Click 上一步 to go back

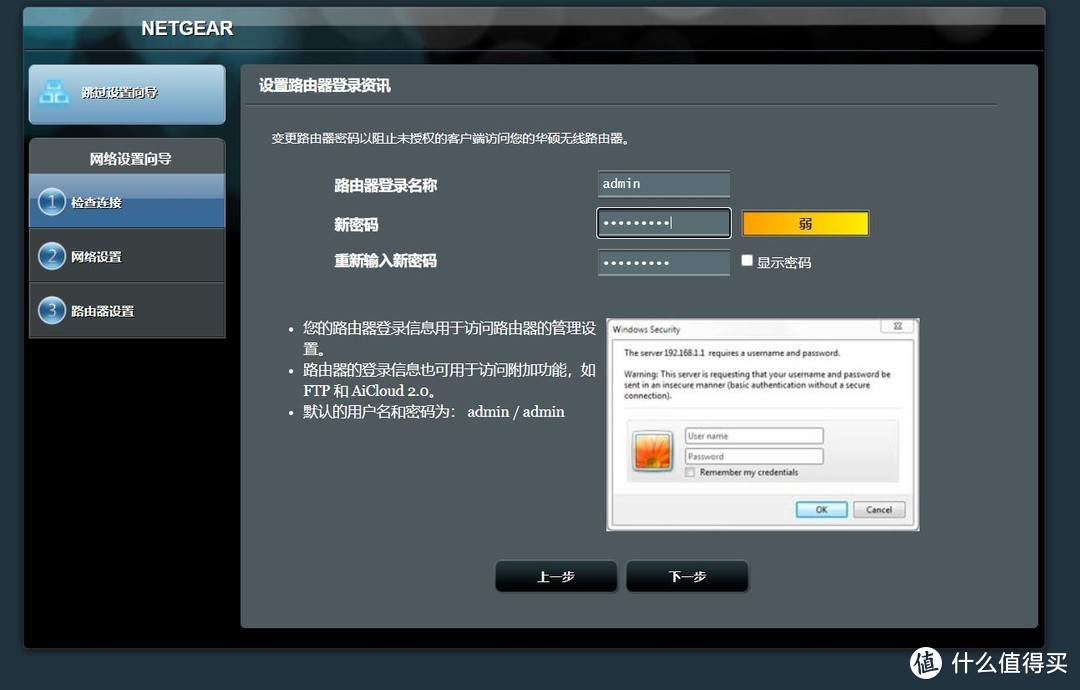coord(556,576)
